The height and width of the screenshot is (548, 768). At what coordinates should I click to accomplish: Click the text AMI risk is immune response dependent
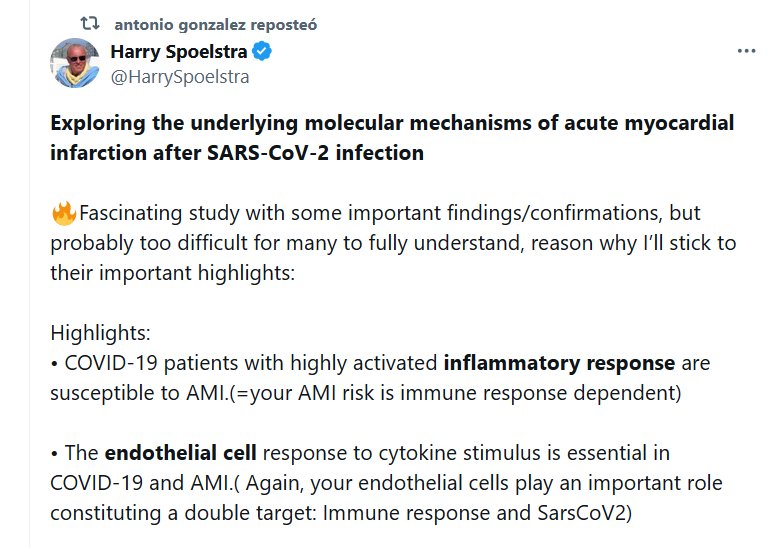[x=490, y=392]
